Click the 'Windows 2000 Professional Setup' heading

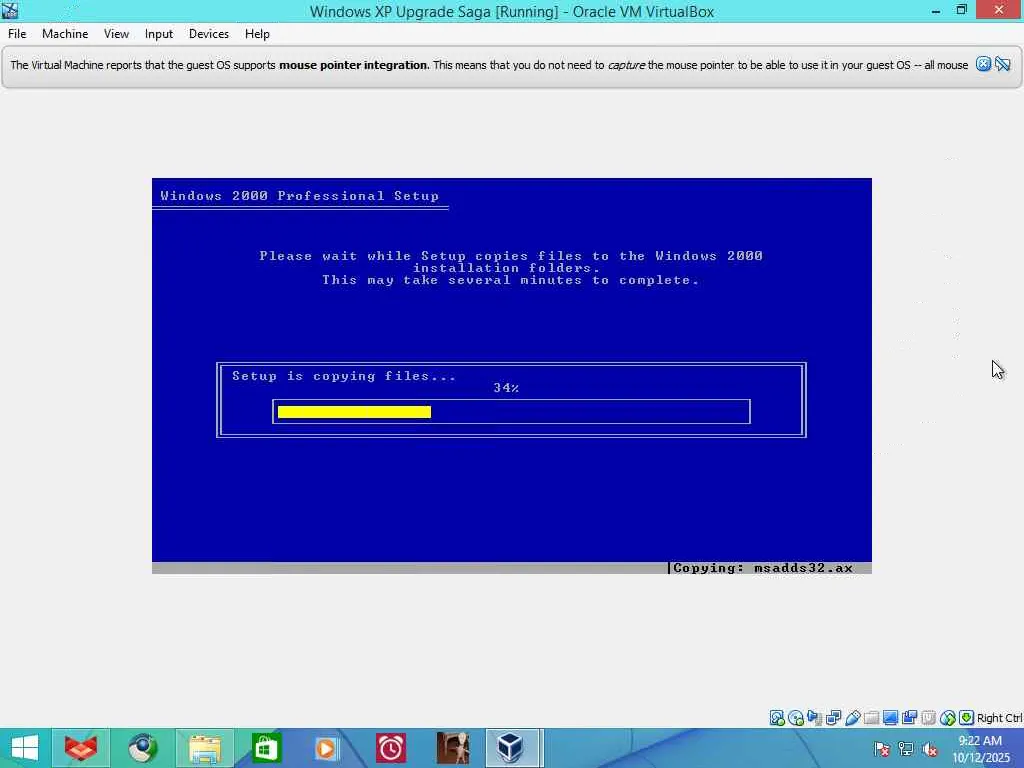(x=300, y=196)
